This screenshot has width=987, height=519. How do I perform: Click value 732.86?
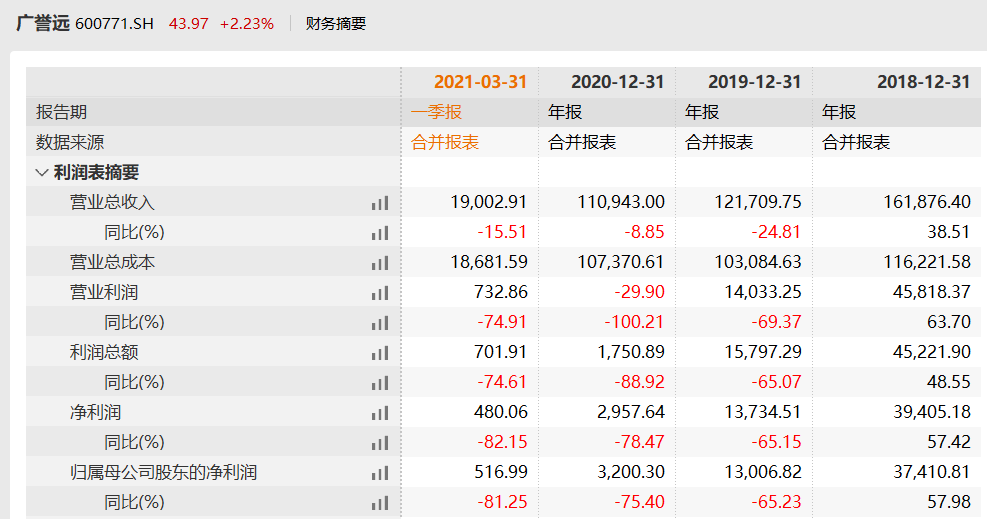pos(501,293)
